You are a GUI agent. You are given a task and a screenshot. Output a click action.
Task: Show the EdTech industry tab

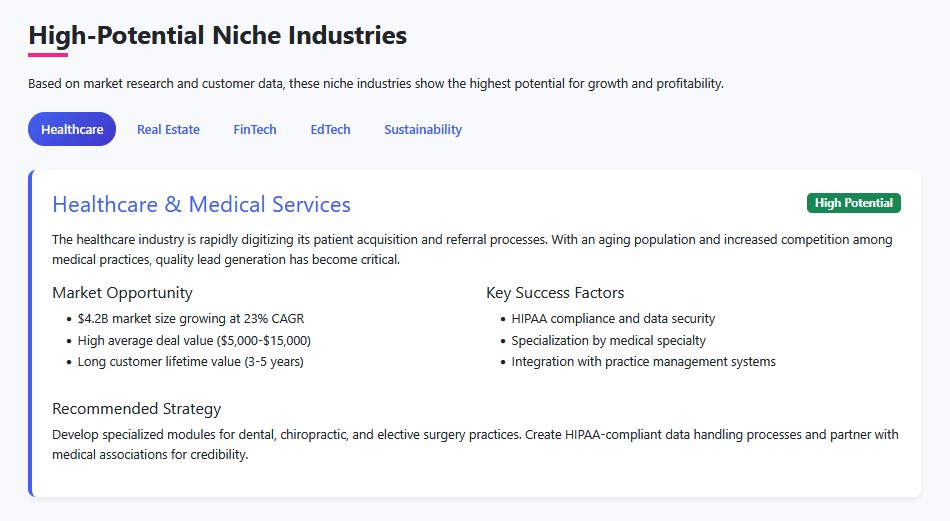point(330,129)
